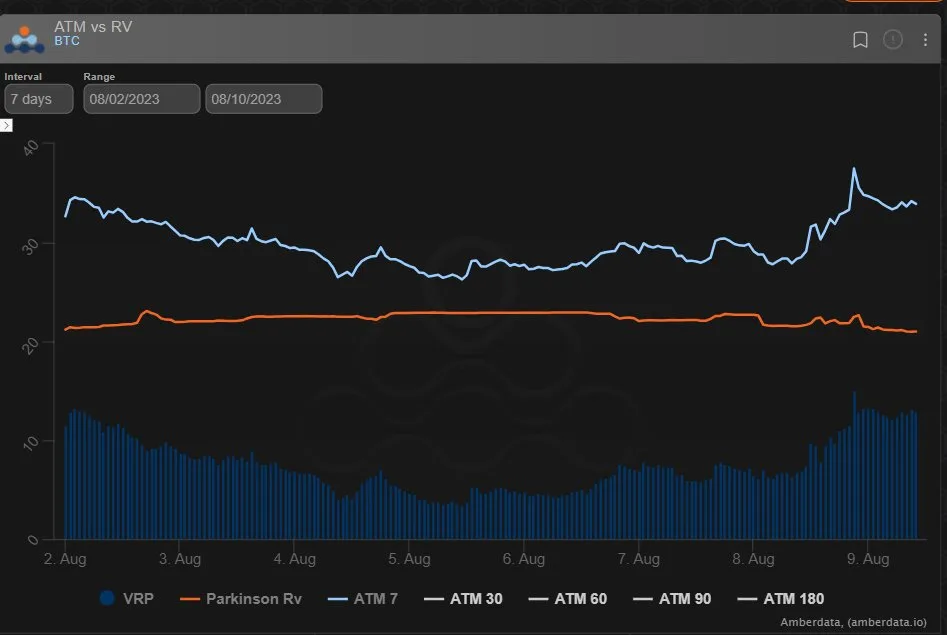
Task: Show the ATM 180 series
Action: coord(780,598)
